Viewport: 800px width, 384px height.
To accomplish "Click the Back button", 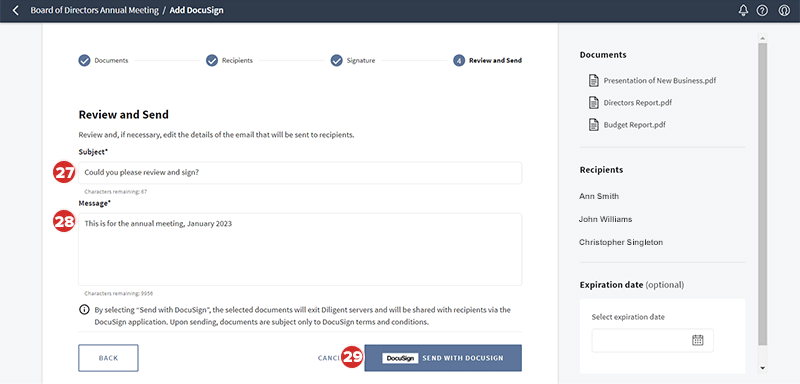I will (108, 358).
